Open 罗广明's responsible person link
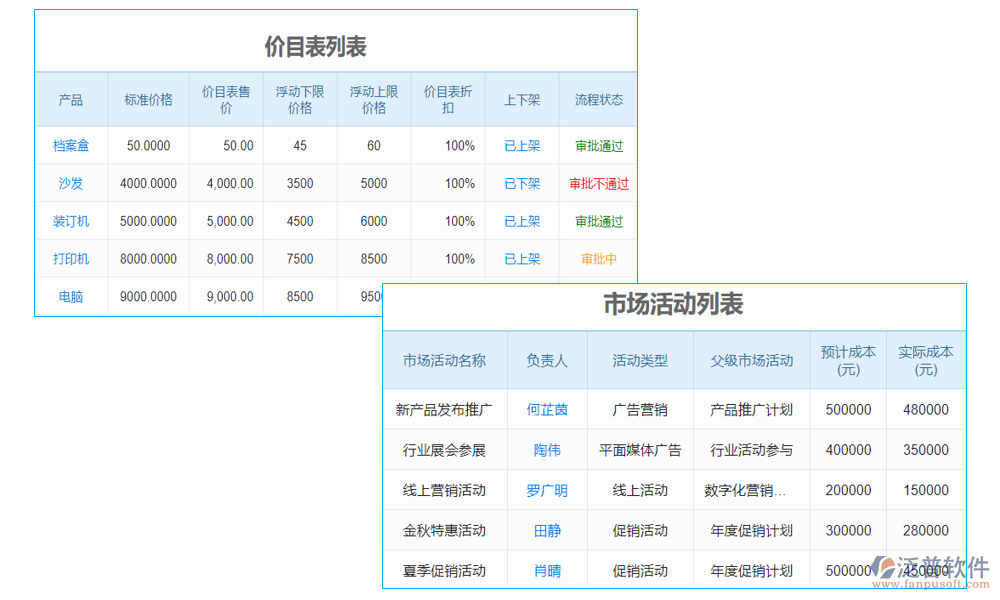The height and width of the screenshot is (600, 1000). click(x=546, y=490)
